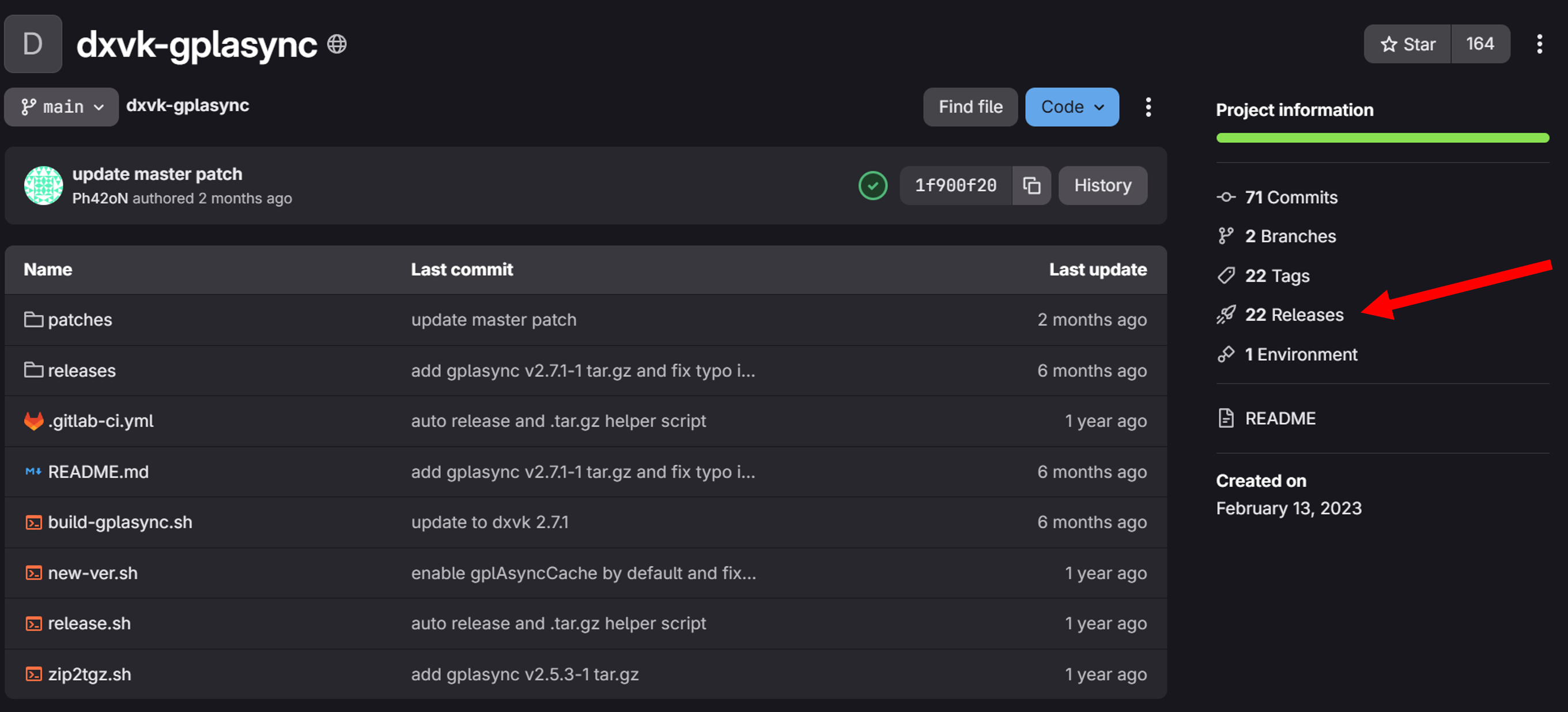
Task: Open the build-gplasync.sh script
Action: tap(120, 522)
